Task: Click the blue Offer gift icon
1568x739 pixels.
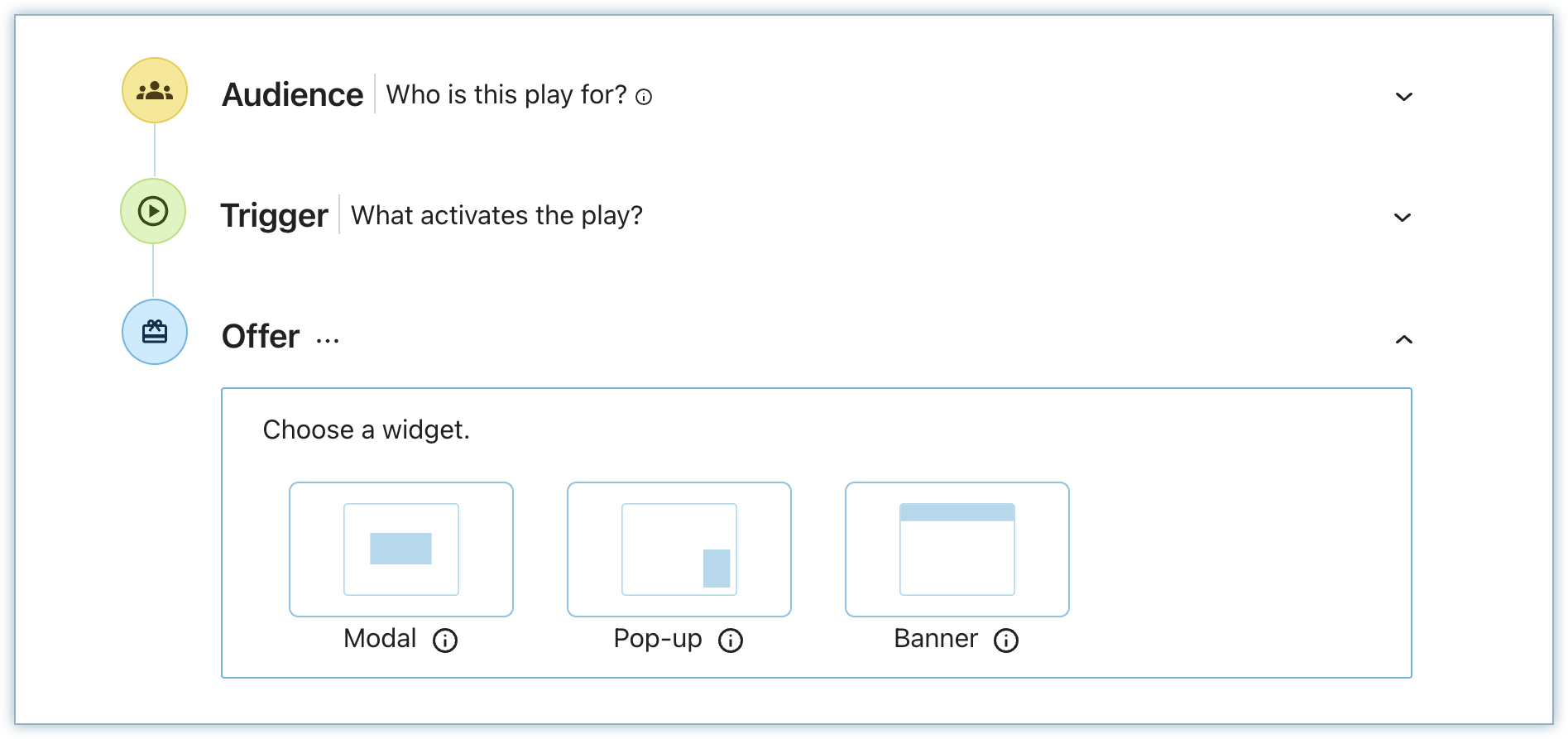Action: tap(155, 332)
